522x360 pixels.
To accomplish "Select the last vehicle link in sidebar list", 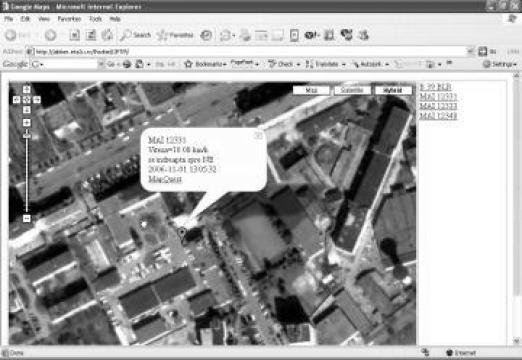I will pyautogui.click(x=438, y=116).
